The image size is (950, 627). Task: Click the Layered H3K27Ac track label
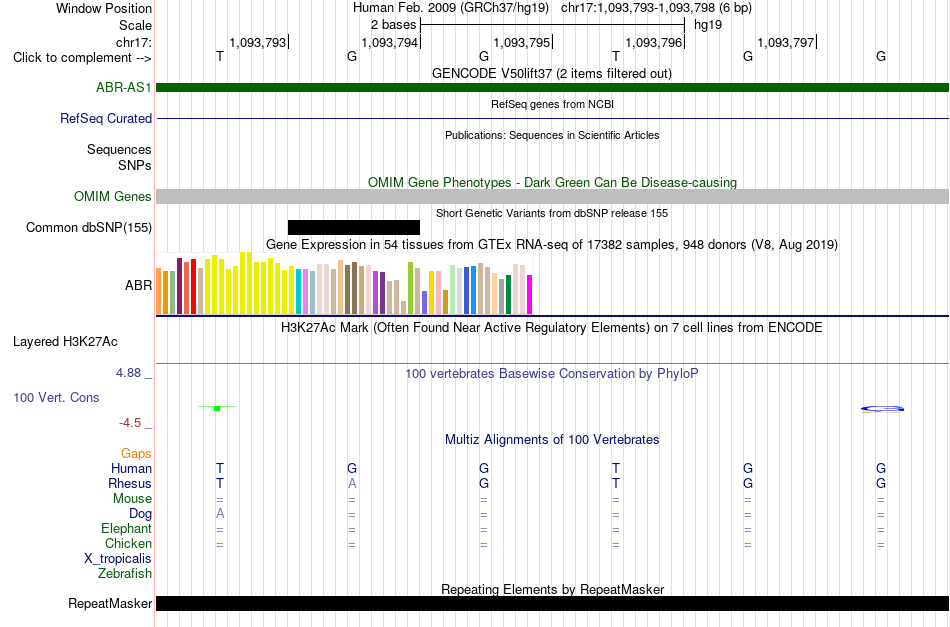click(x=65, y=342)
